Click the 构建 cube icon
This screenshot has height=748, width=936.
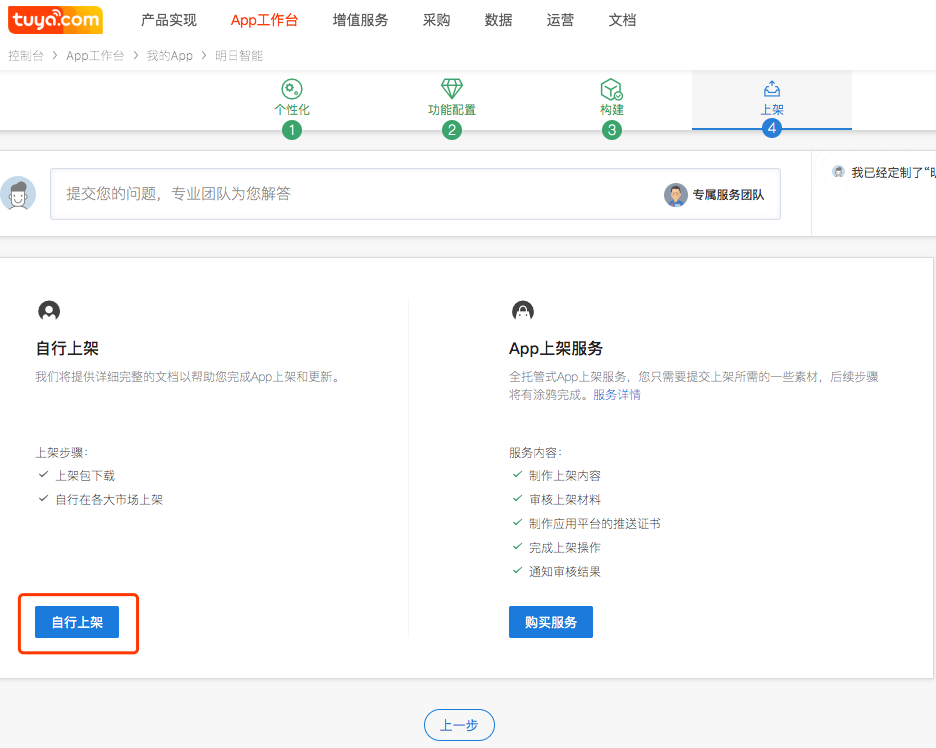(611, 89)
